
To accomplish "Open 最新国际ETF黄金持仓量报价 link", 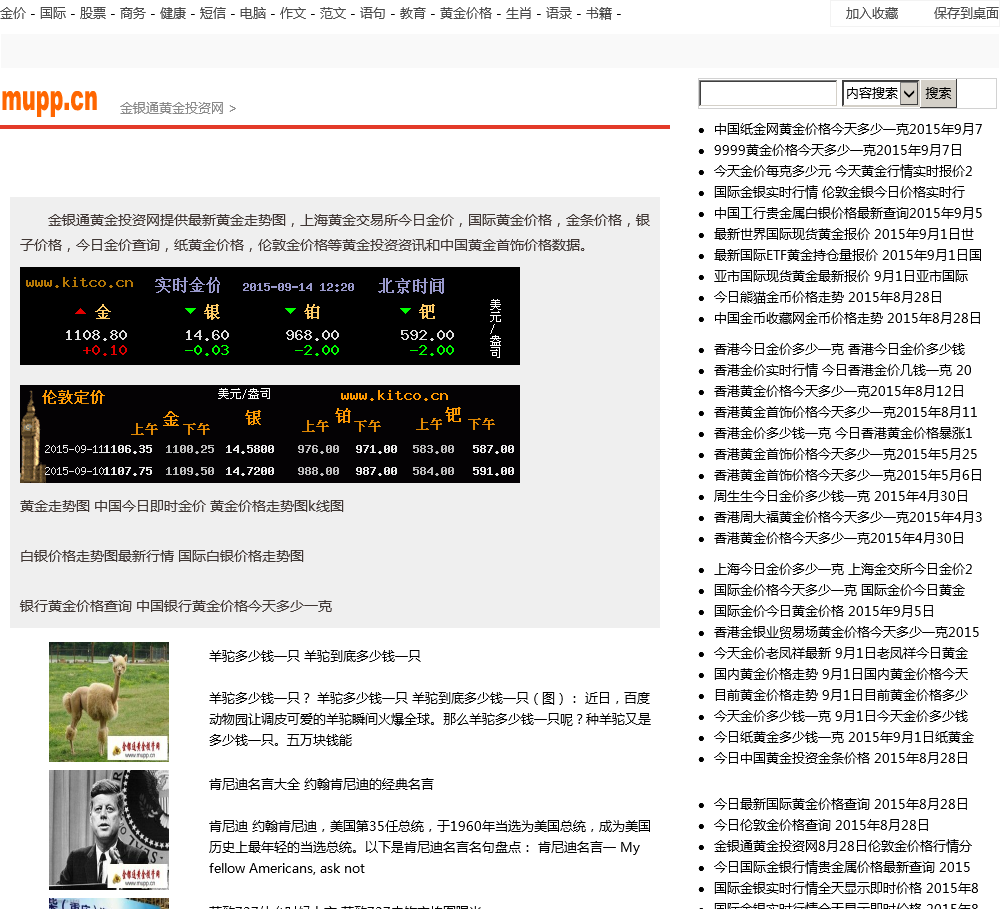I will pos(848,255).
